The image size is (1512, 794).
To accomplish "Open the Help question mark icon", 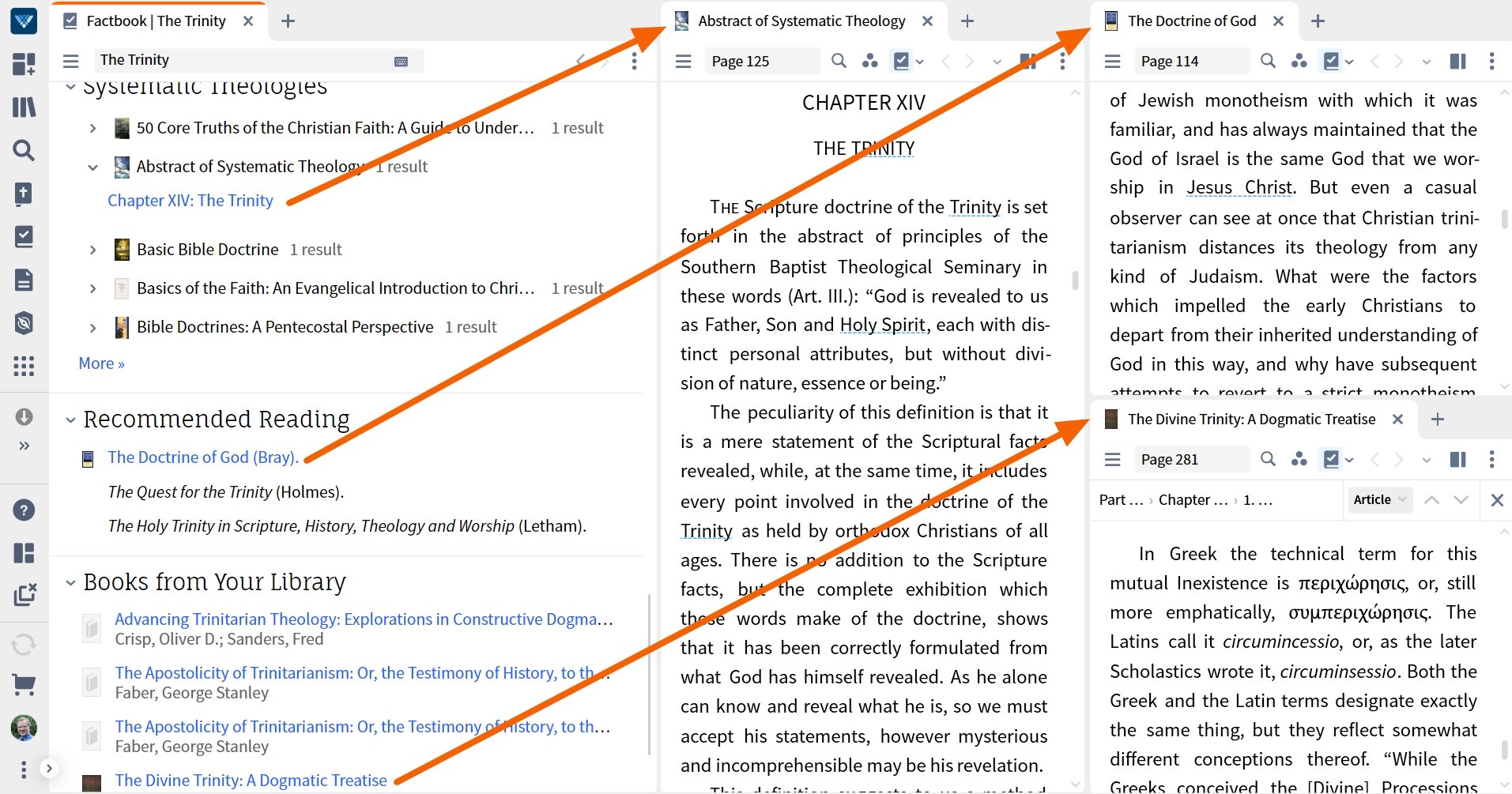I will [x=24, y=510].
